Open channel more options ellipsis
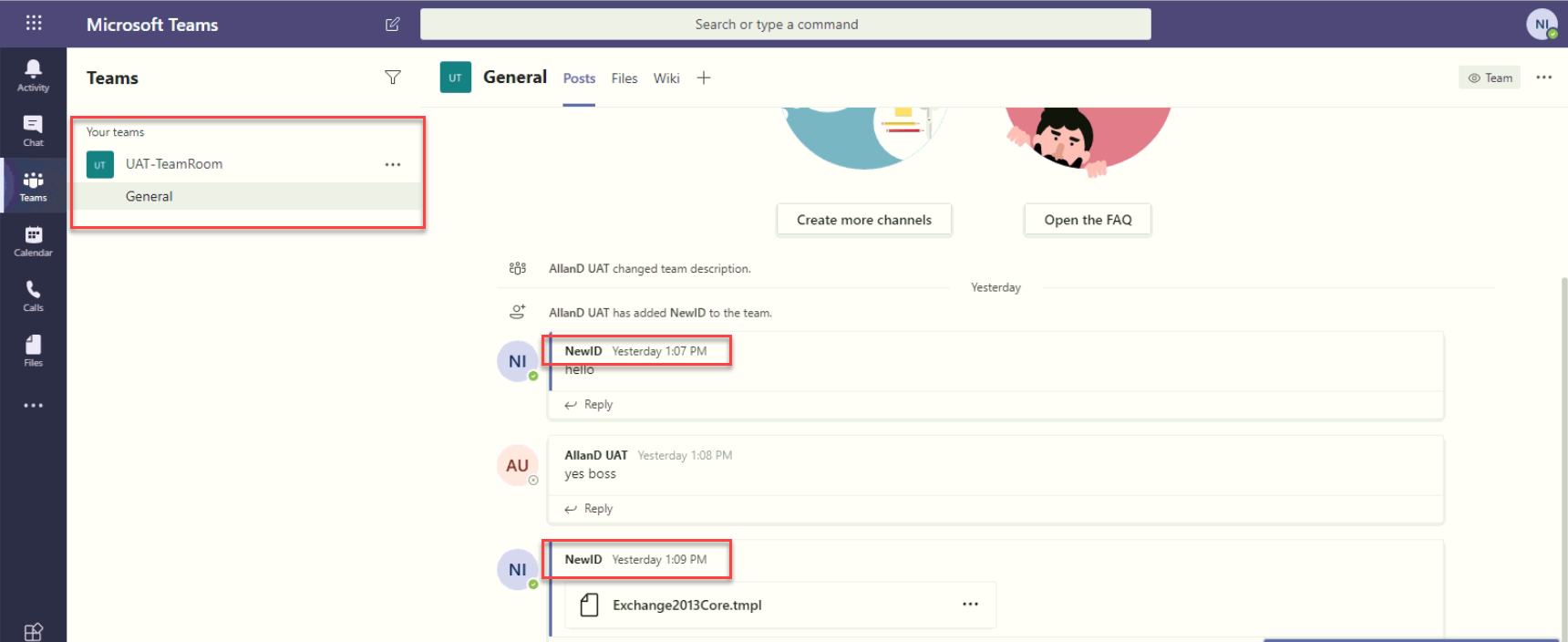1568x642 pixels. [1543, 78]
